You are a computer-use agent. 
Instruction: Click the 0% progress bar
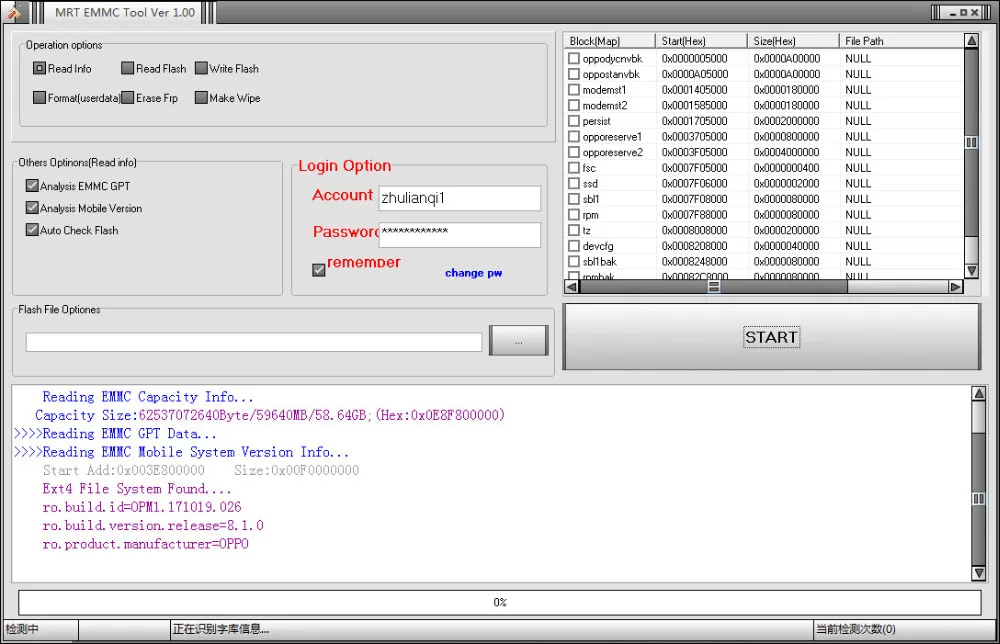(499, 602)
